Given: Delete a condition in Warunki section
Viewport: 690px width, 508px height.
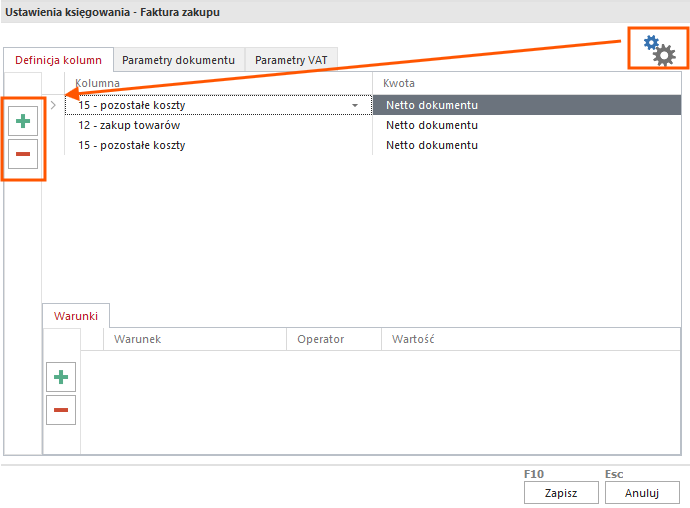Looking at the screenshot, I should tap(61, 409).
